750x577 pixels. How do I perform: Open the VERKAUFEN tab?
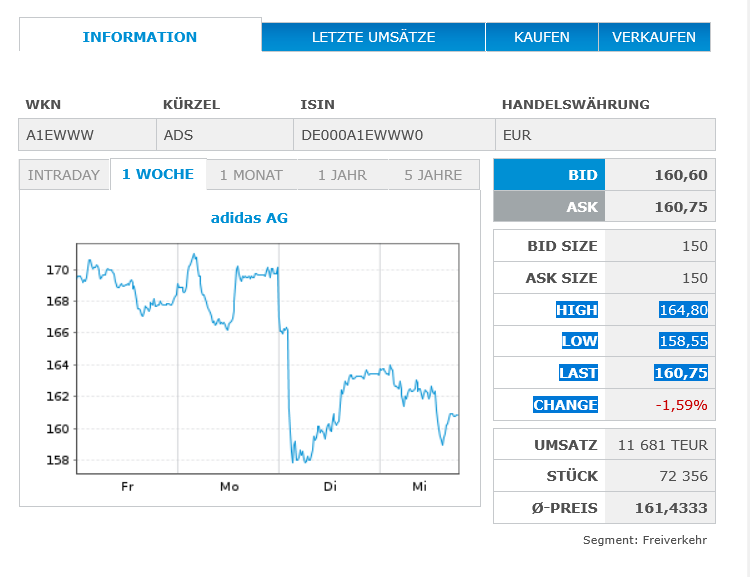[x=654, y=37]
